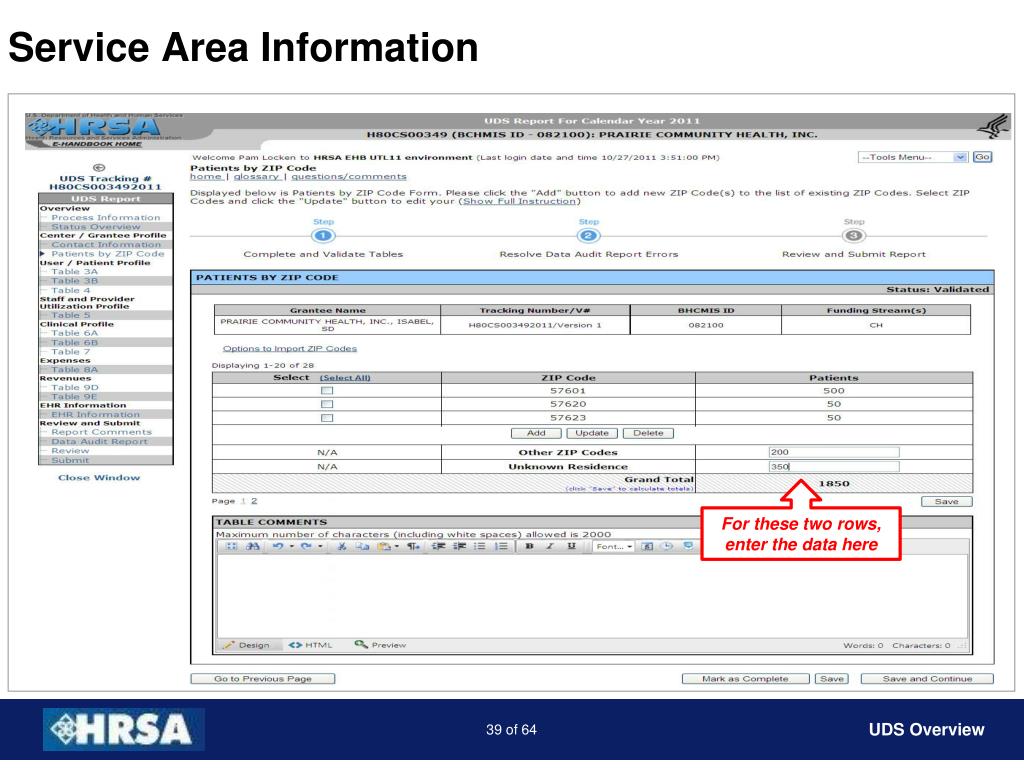Switch to the Preview editor tab
This screenshot has height=768, width=1024.
pos(380,645)
